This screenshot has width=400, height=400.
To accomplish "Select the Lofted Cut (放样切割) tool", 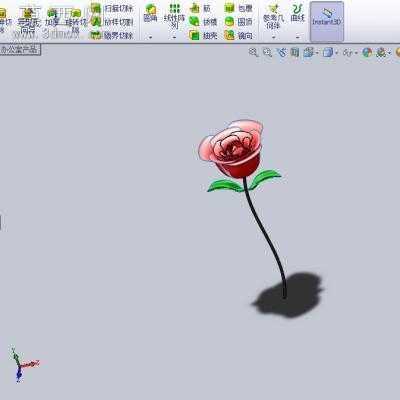I will click(112, 22).
